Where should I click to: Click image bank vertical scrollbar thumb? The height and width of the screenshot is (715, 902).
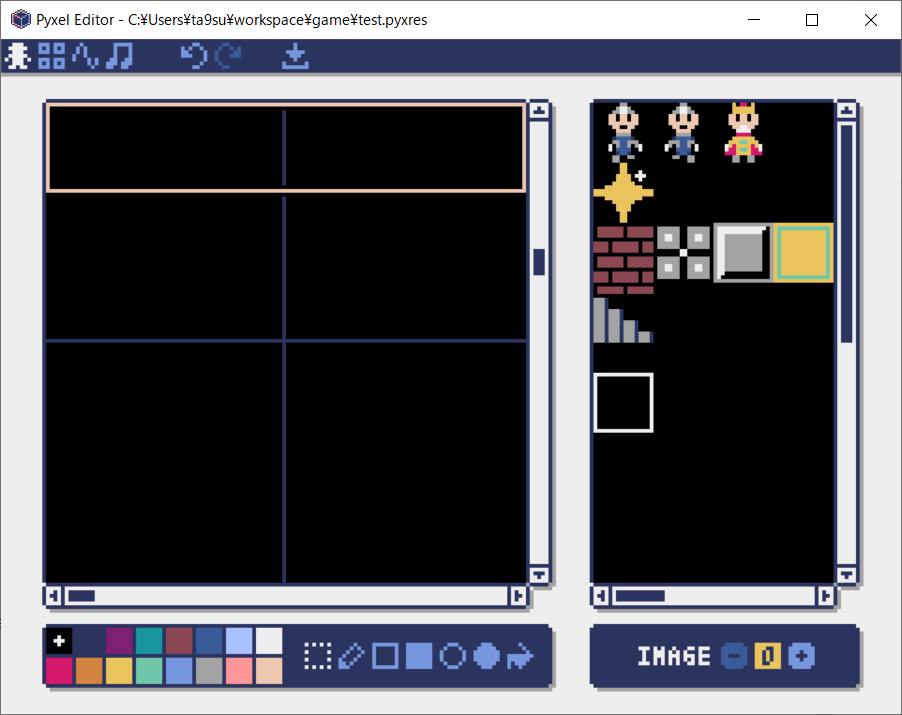pos(846,234)
